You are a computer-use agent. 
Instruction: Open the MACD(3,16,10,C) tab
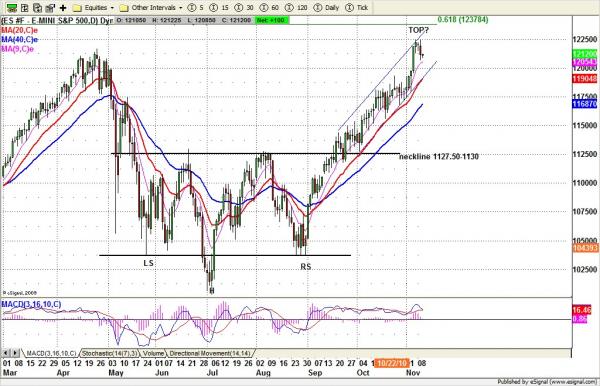coord(51,353)
